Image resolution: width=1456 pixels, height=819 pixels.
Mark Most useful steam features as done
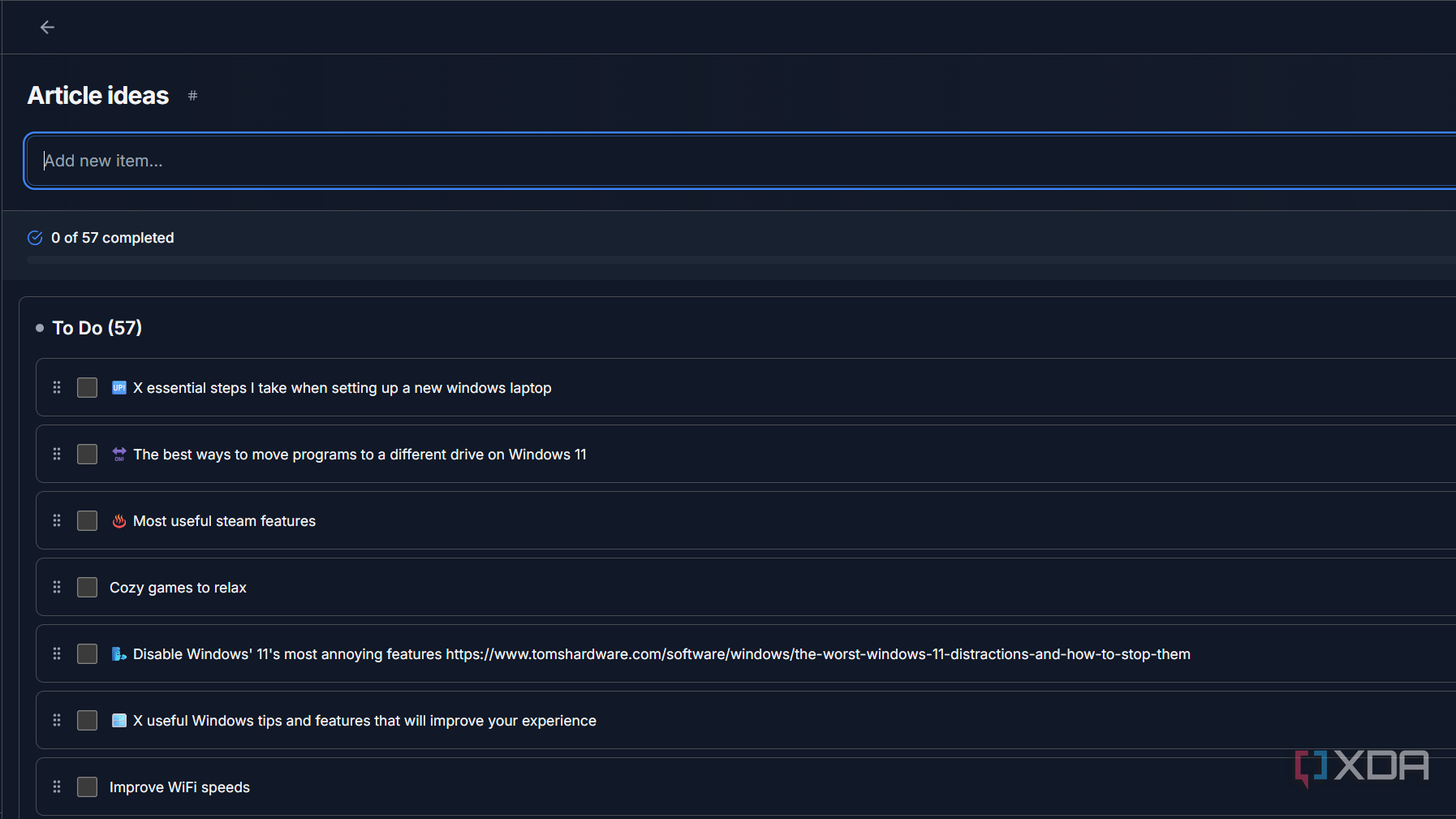87,520
